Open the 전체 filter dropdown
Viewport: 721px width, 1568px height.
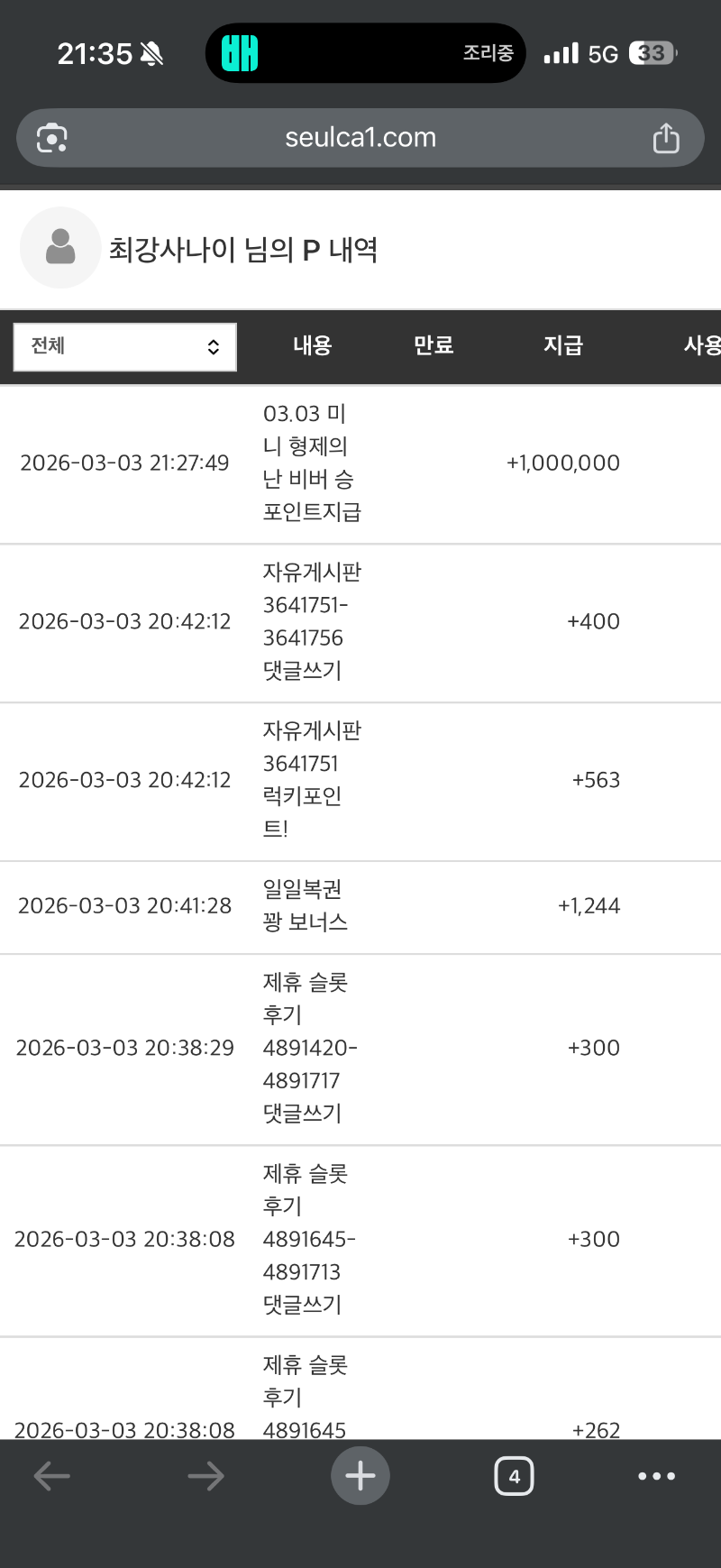pyautogui.click(x=125, y=347)
